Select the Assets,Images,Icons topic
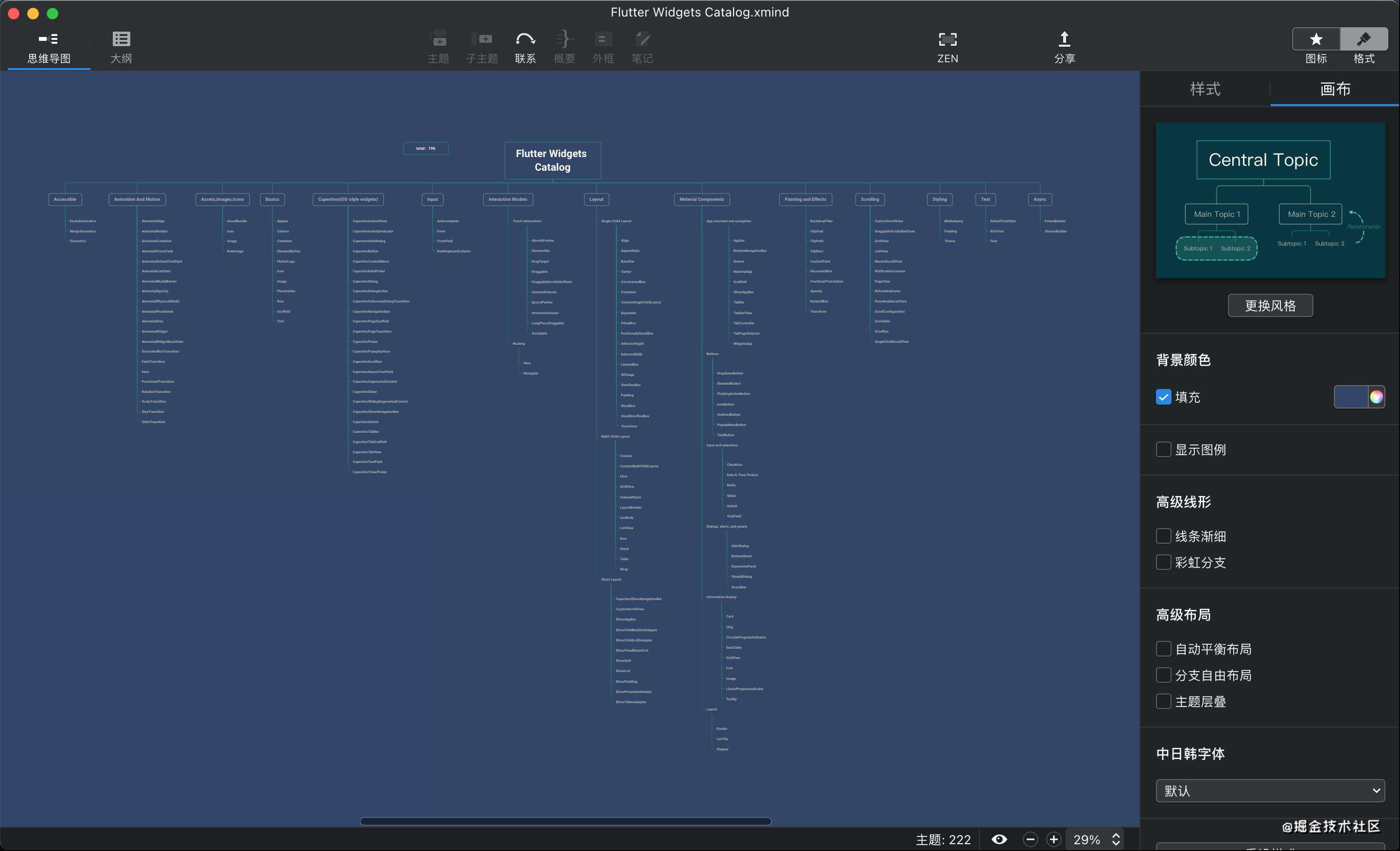 pos(222,199)
